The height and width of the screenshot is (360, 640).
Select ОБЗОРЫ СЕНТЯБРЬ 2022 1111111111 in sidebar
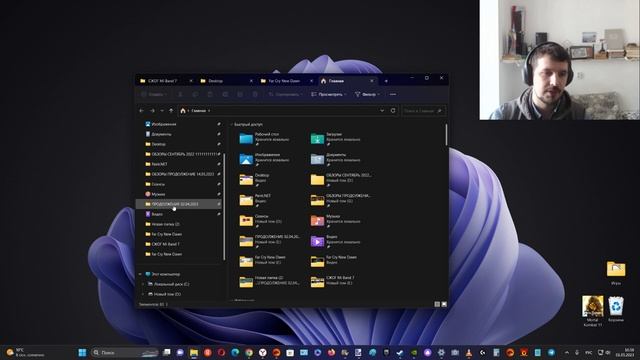coord(182,154)
